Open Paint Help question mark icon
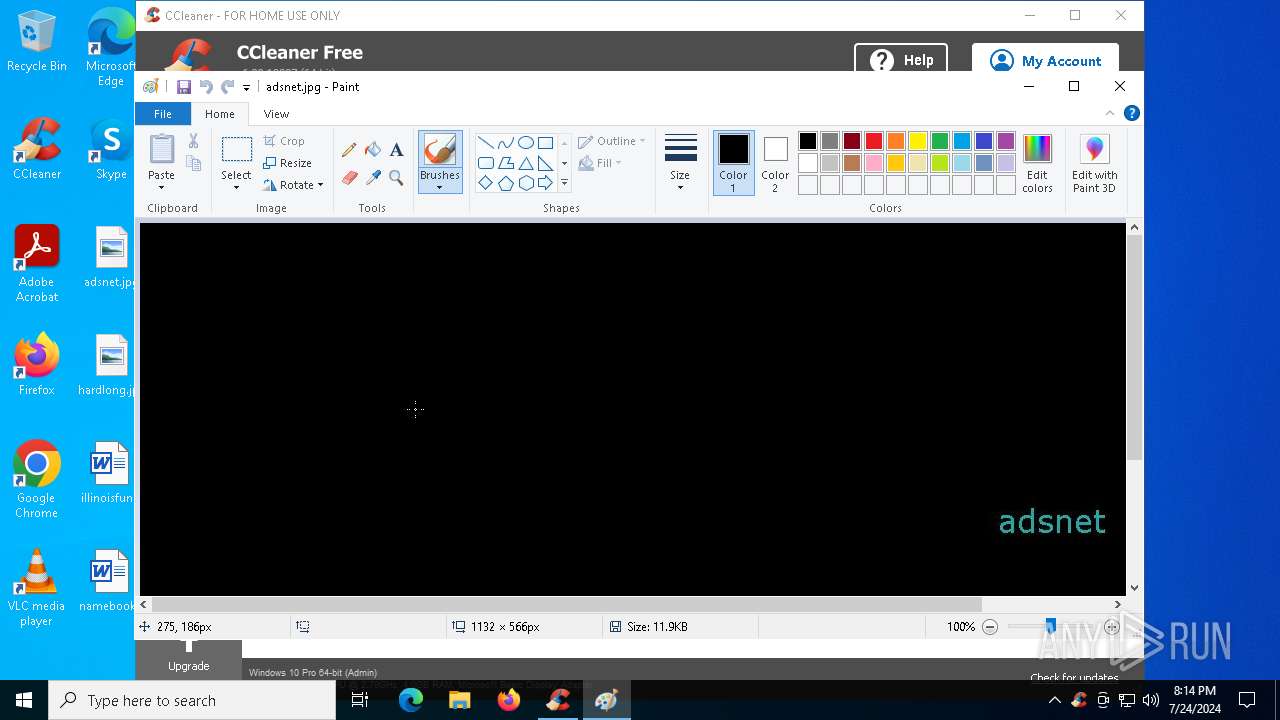 pyautogui.click(x=1132, y=114)
